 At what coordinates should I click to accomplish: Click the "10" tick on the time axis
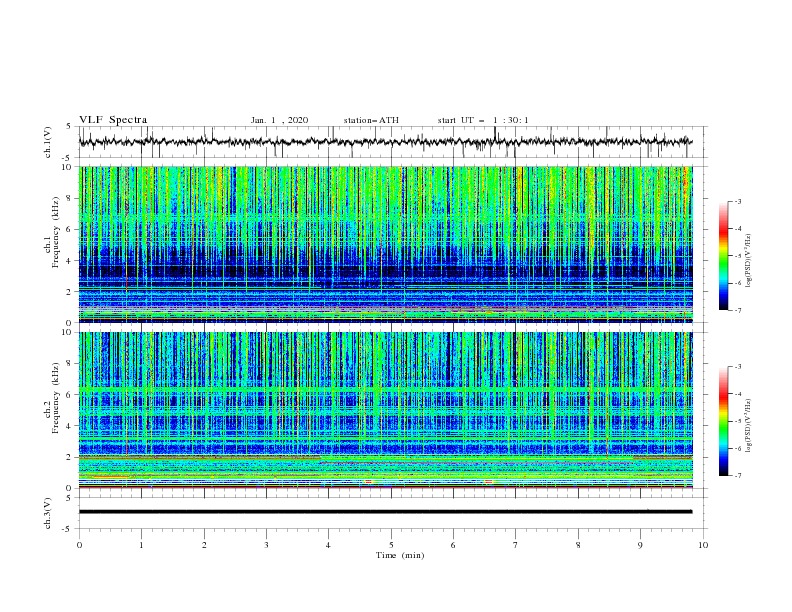pyautogui.click(x=703, y=545)
